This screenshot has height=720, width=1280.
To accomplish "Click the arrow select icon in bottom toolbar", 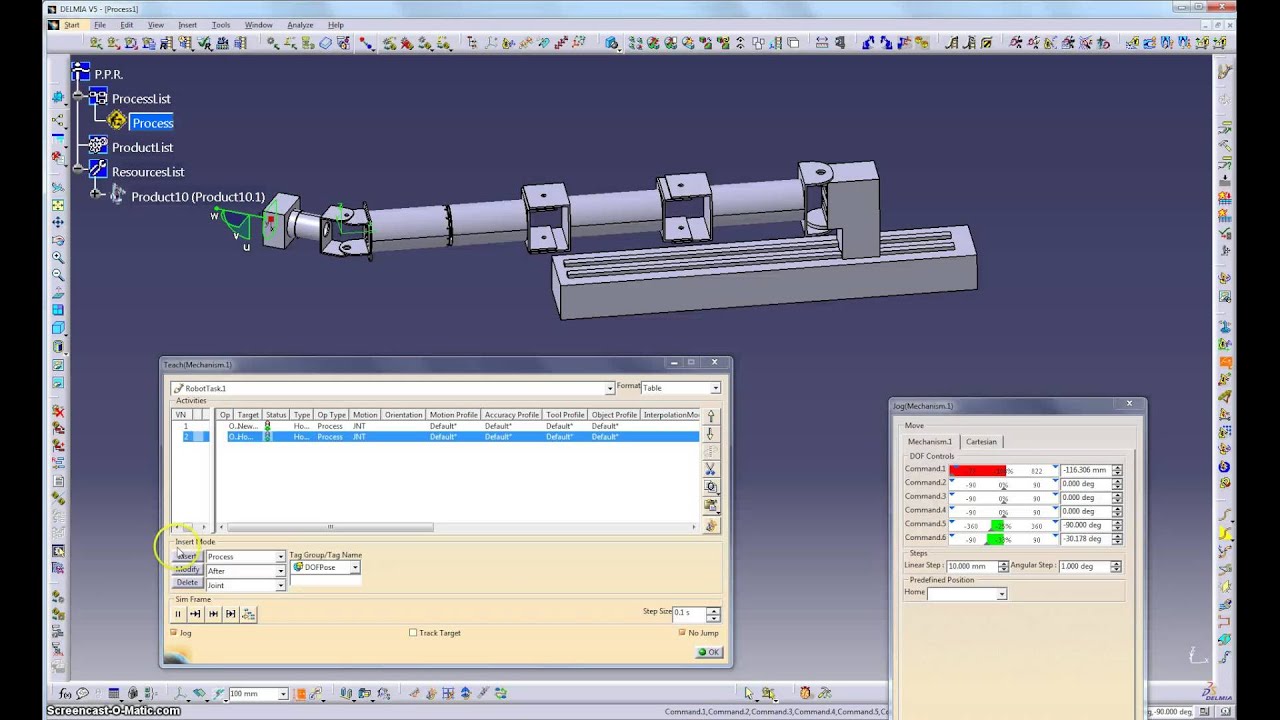I will [x=749, y=693].
